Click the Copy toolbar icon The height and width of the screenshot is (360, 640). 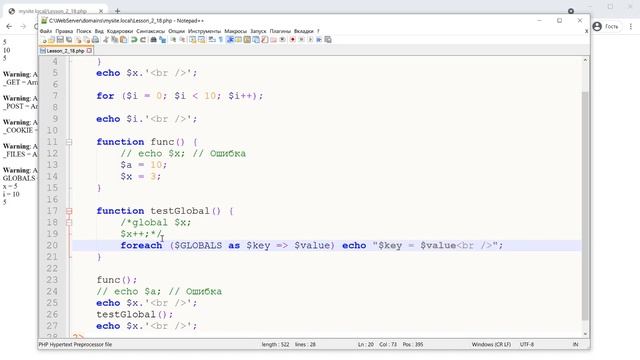(115, 40)
